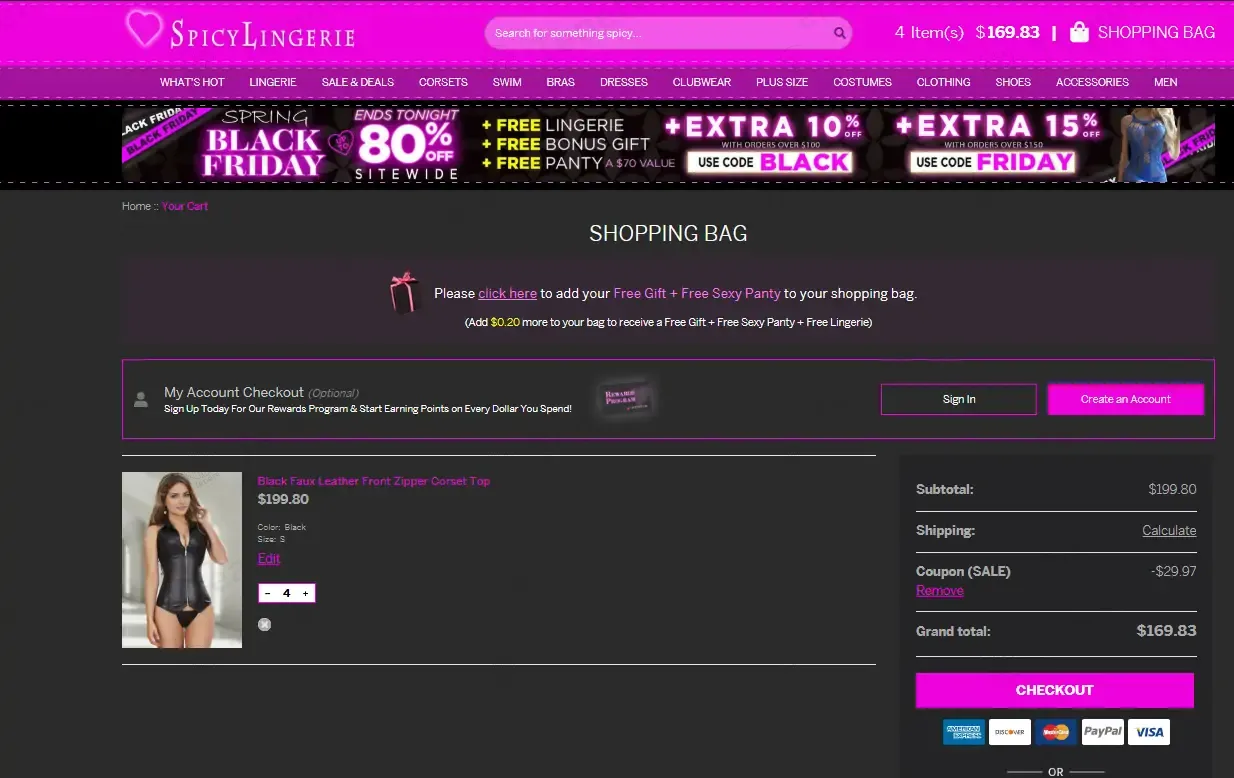Open the Sale & Deals menu
The height and width of the screenshot is (778, 1234).
click(358, 82)
